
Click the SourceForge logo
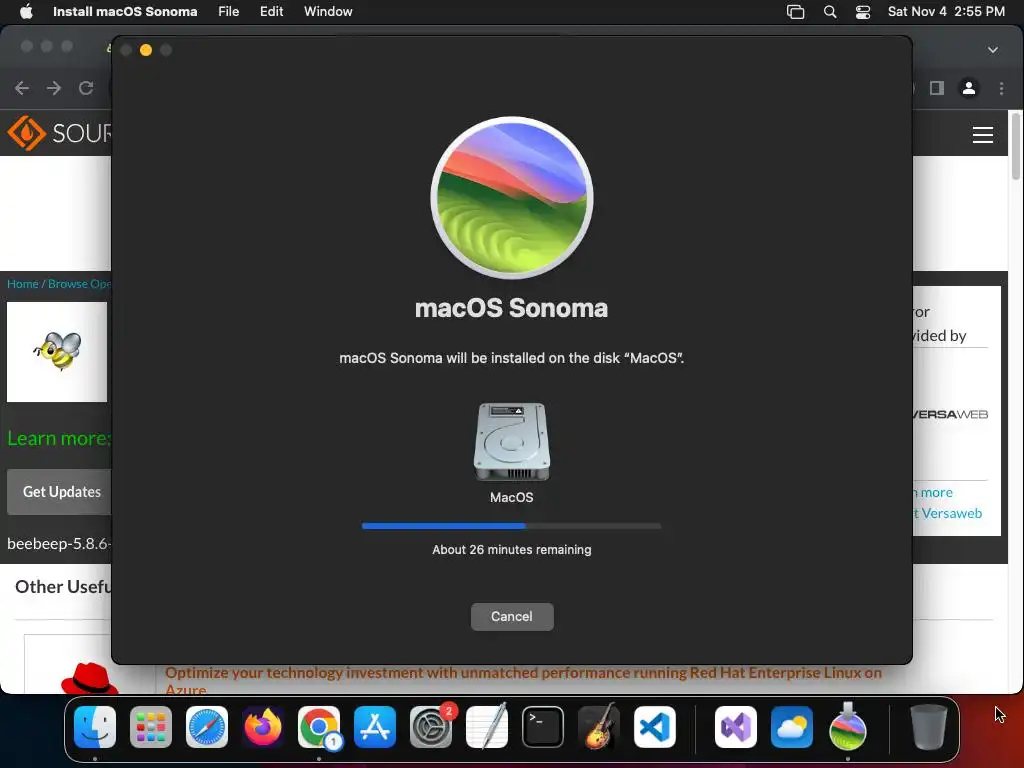[x=59, y=133]
